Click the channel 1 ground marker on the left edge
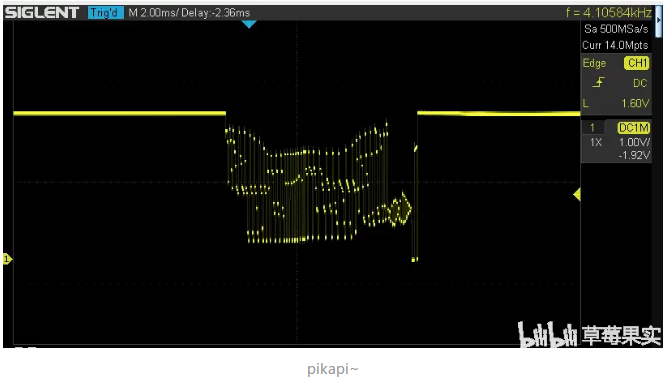Screen dimensions: 663x378 click(7, 259)
